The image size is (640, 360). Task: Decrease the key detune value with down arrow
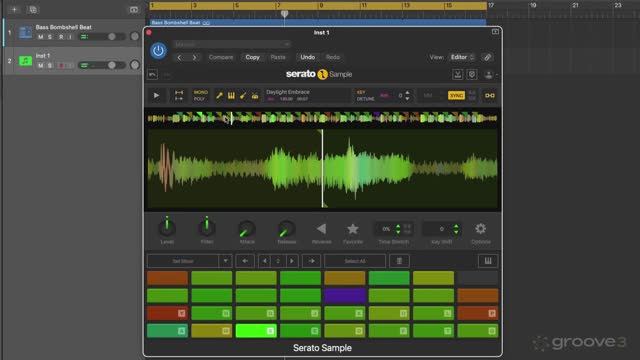point(407,99)
